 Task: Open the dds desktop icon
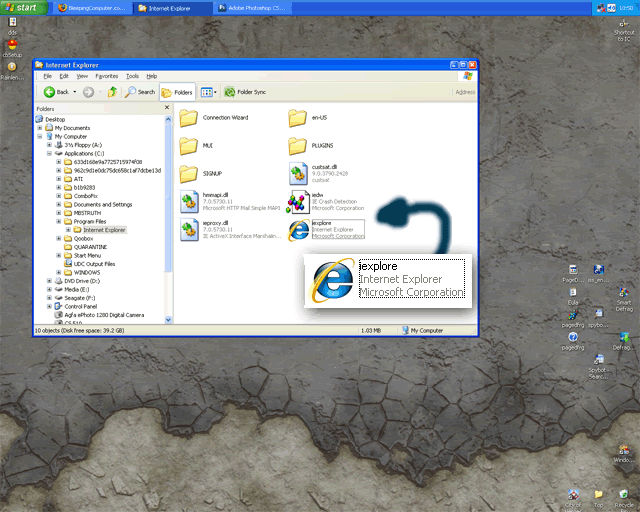(x=13, y=26)
